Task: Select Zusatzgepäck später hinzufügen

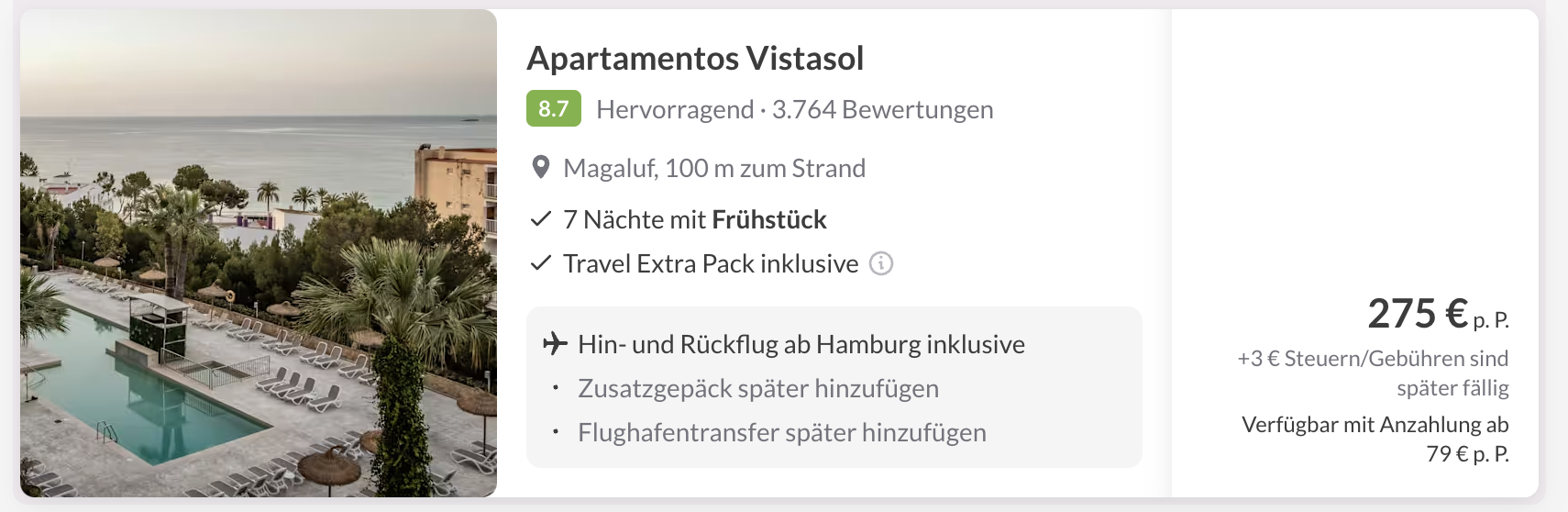Action: (758, 388)
